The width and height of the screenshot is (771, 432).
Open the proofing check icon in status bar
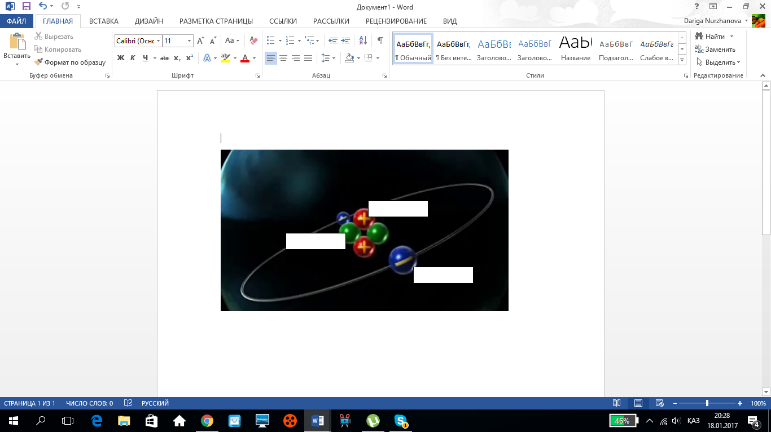click(x=128, y=403)
